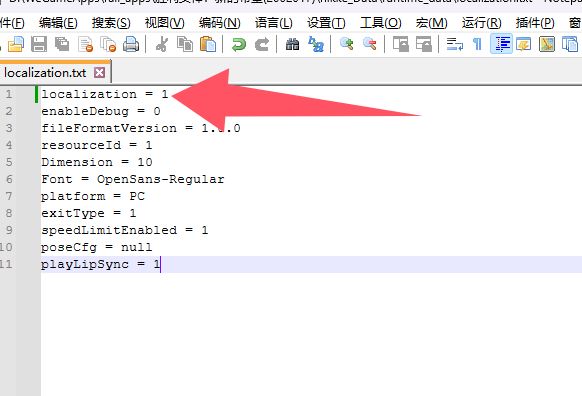Copy selection toolbar icon
This screenshot has width=582, height=396.
[x=185, y=44]
